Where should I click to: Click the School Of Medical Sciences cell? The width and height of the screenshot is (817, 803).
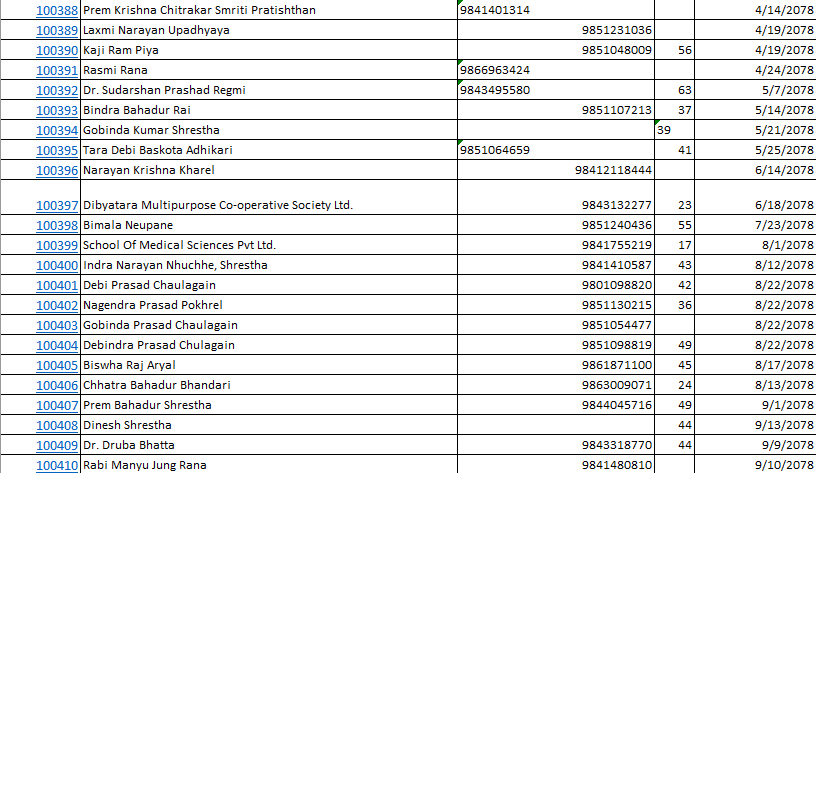[x=179, y=245]
